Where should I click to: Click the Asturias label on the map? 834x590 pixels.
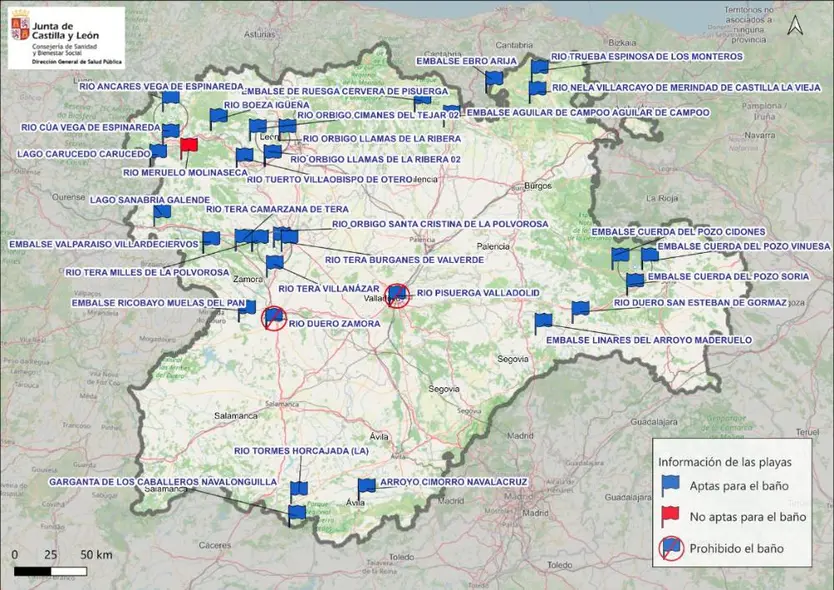(x=260, y=35)
